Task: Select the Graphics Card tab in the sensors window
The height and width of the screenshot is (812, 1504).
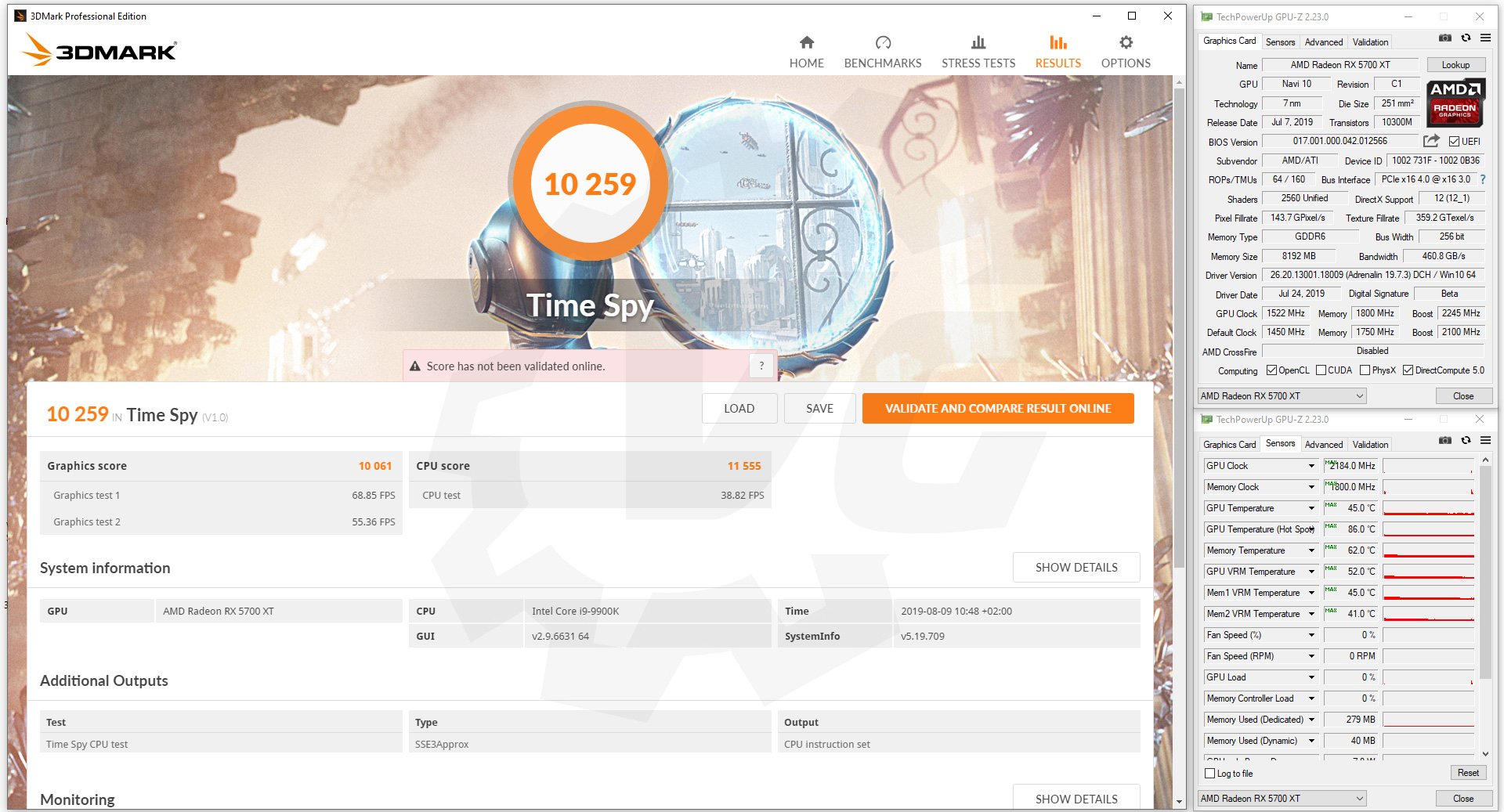Action: pyautogui.click(x=1229, y=444)
